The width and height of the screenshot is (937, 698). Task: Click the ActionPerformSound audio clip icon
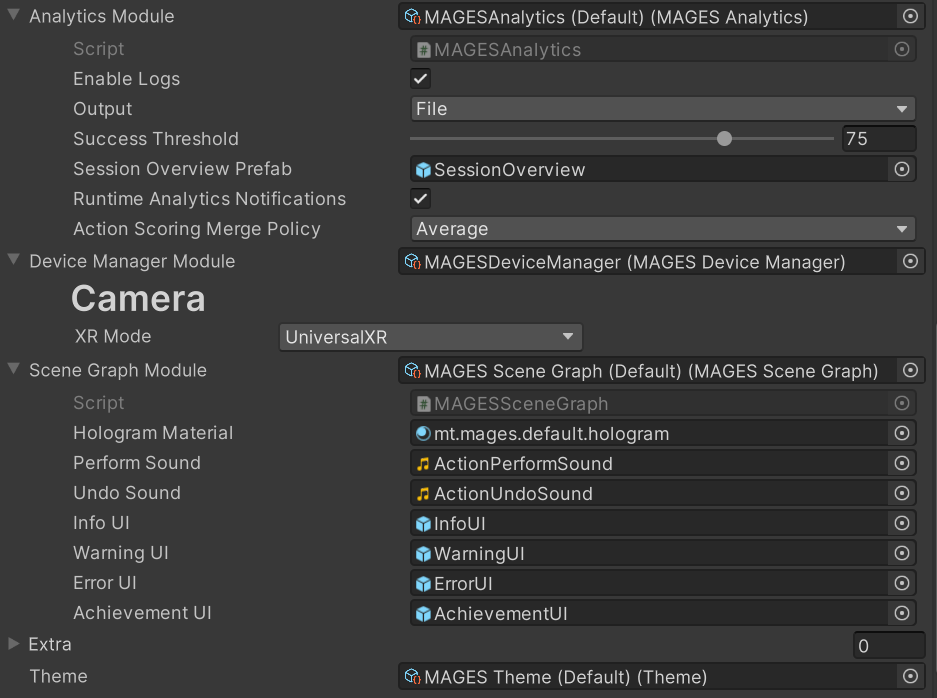[423, 464]
